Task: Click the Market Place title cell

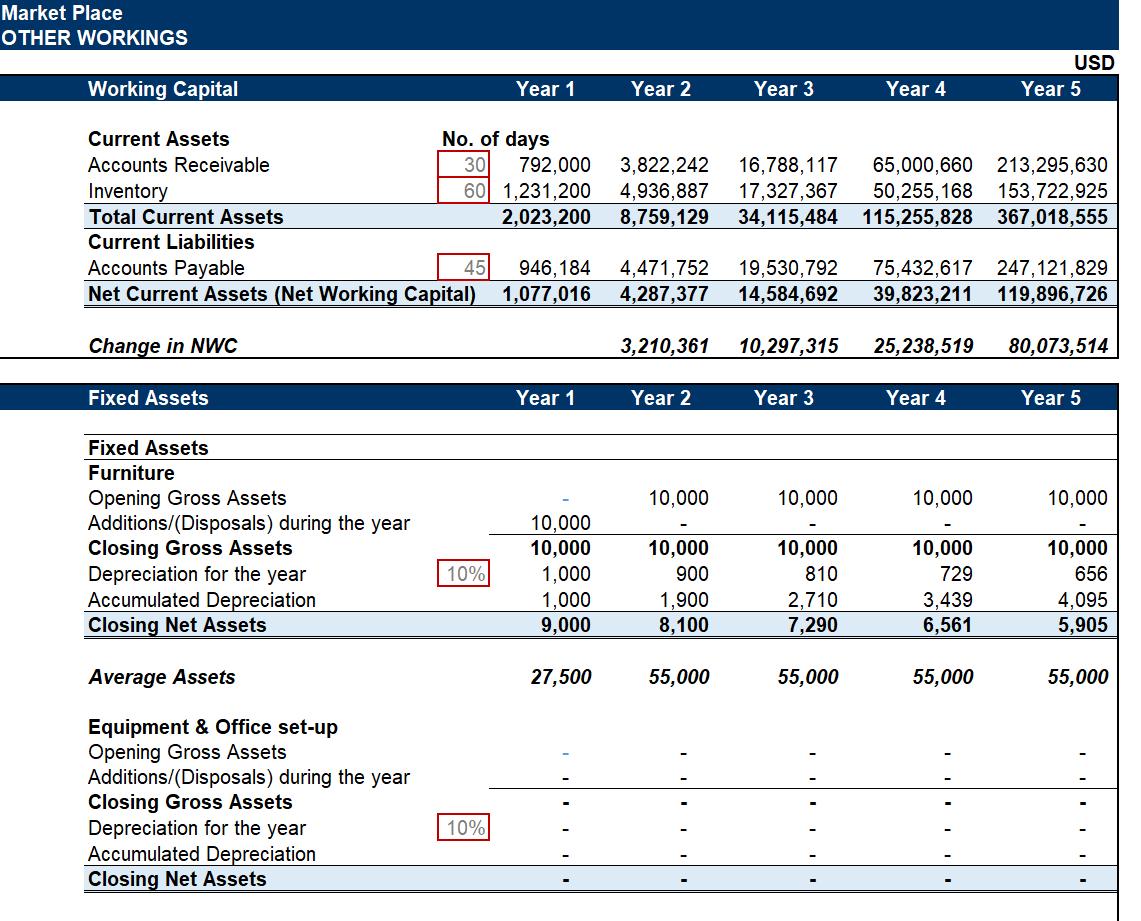Action: (x=62, y=13)
